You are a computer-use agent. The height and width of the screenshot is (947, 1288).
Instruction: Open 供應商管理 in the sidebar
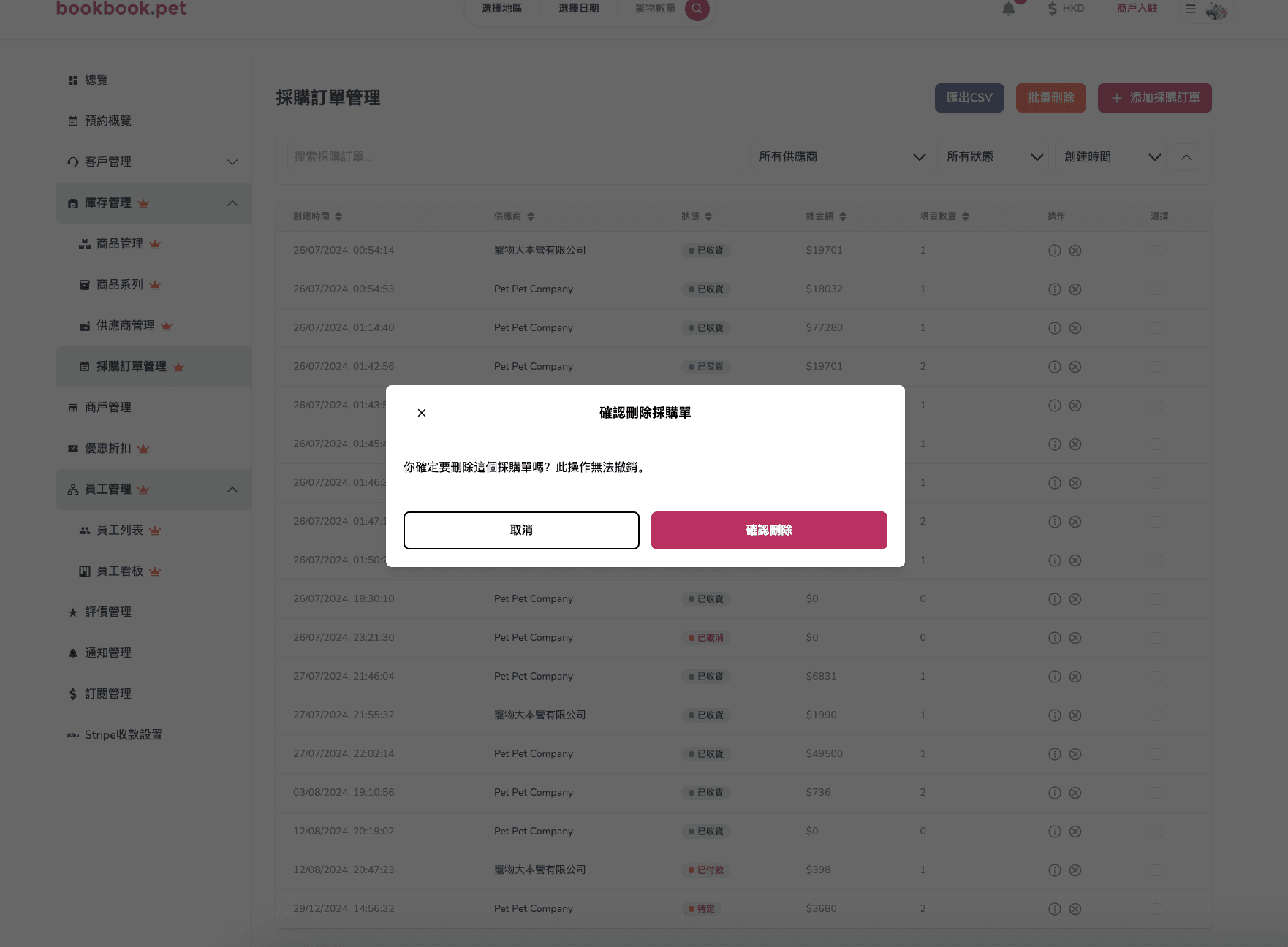click(x=154, y=325)
